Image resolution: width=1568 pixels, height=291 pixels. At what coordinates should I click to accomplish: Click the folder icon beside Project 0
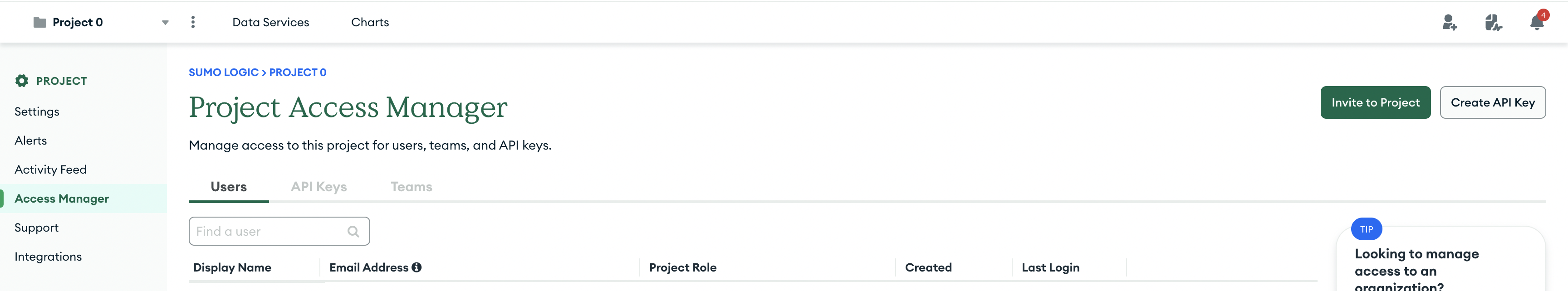click(39, 22)
